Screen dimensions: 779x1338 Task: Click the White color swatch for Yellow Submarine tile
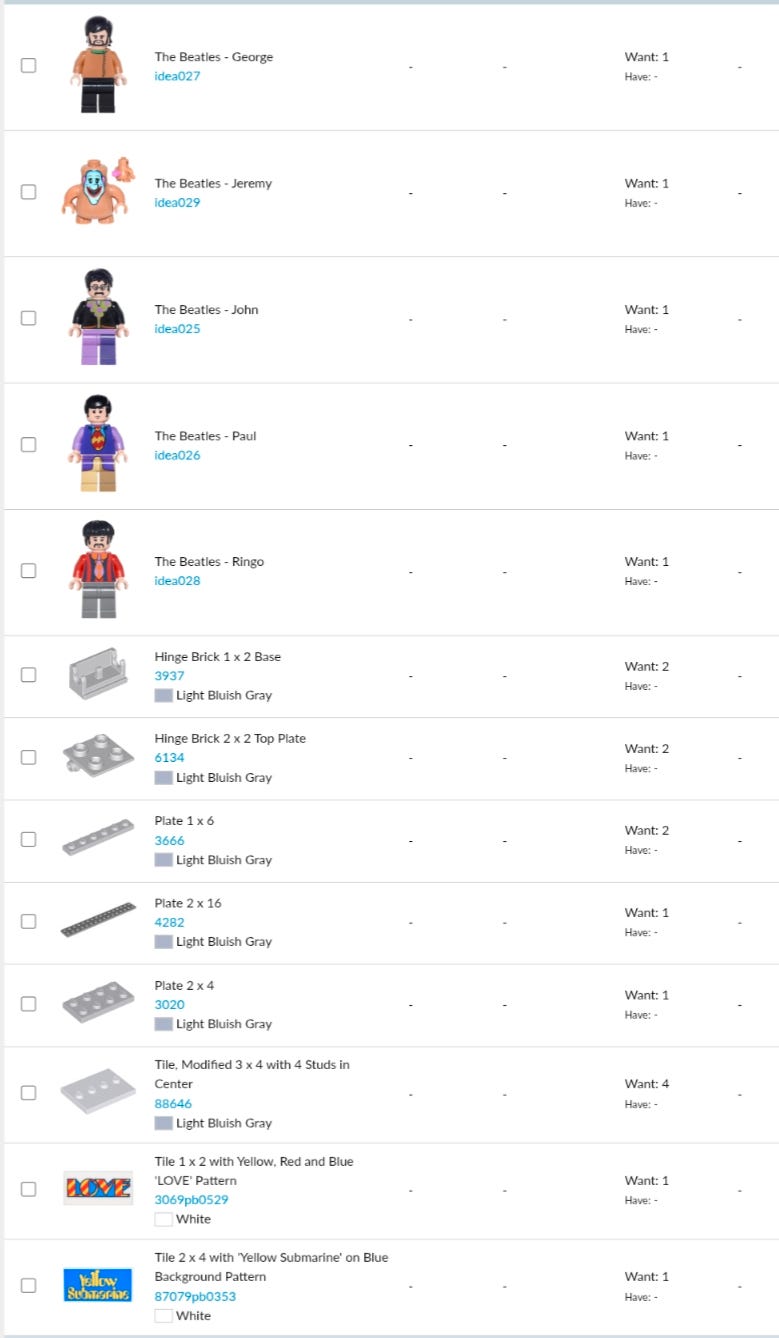coord(163,1316)
